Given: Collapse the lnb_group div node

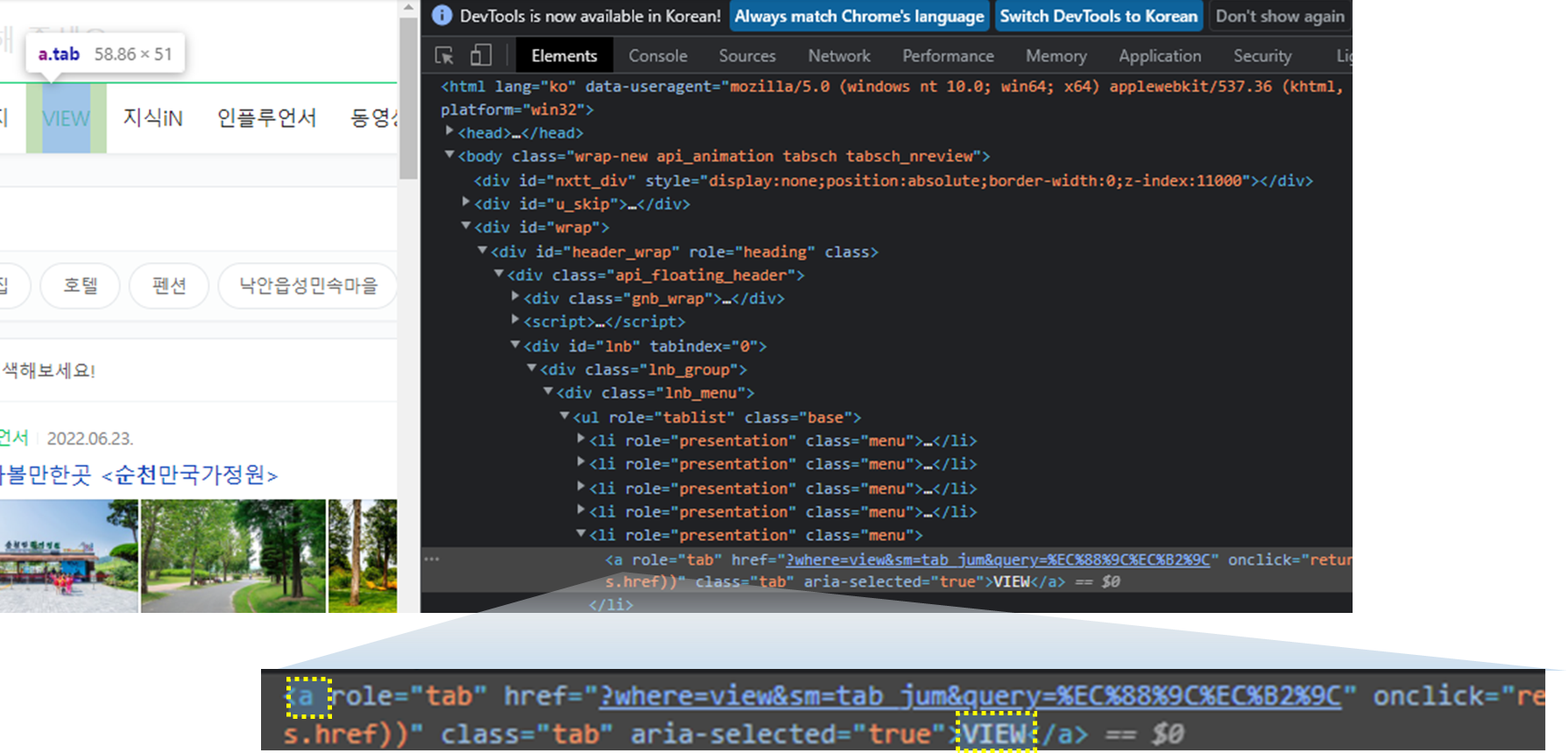Looking at the screenshot, I should pyautogui.click(x=532, y=368).
